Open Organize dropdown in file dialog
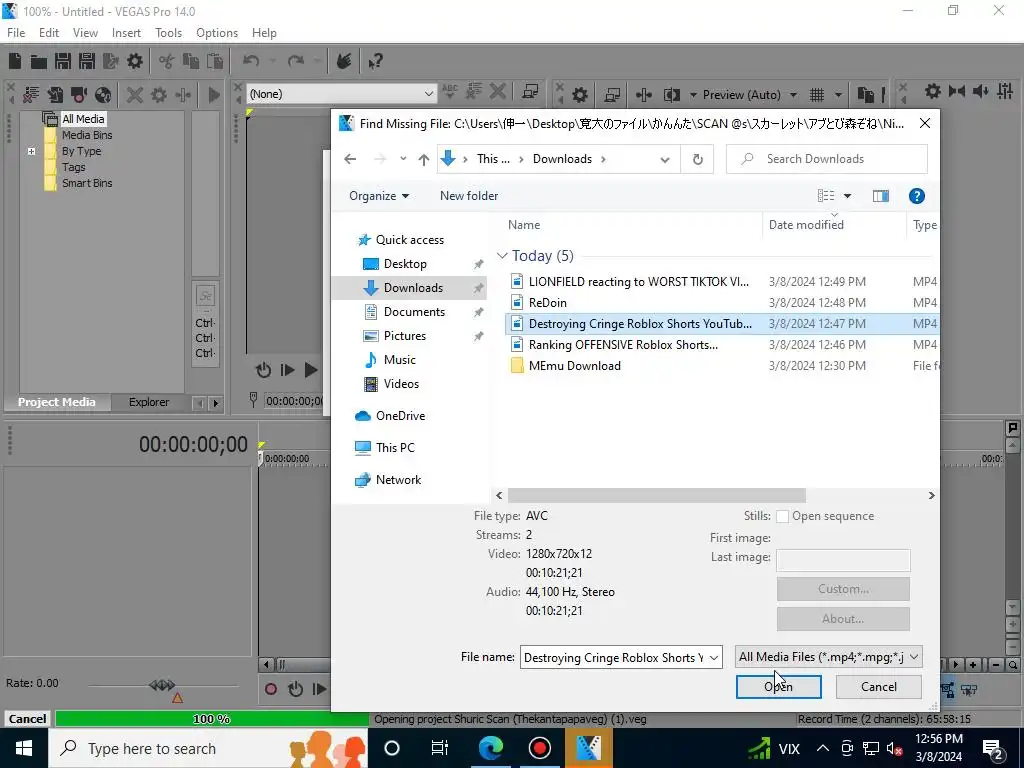1024x768 pixels. [379, 196]
